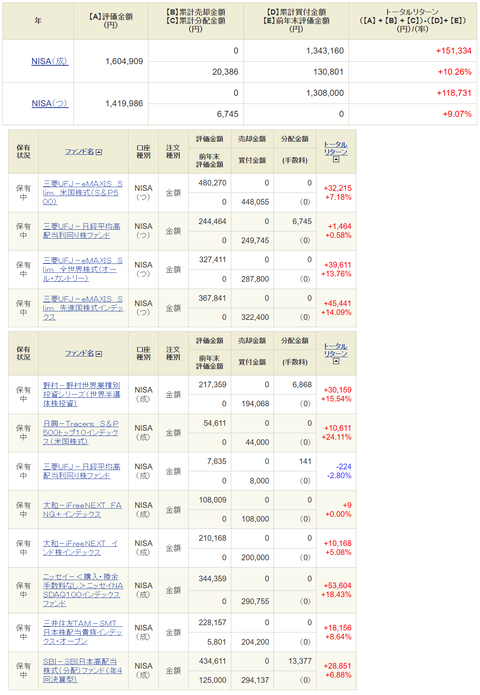
Task: Open 日経平均高配当利回り株ファンド link in NISA(成) row
Action: coord(82,471)
